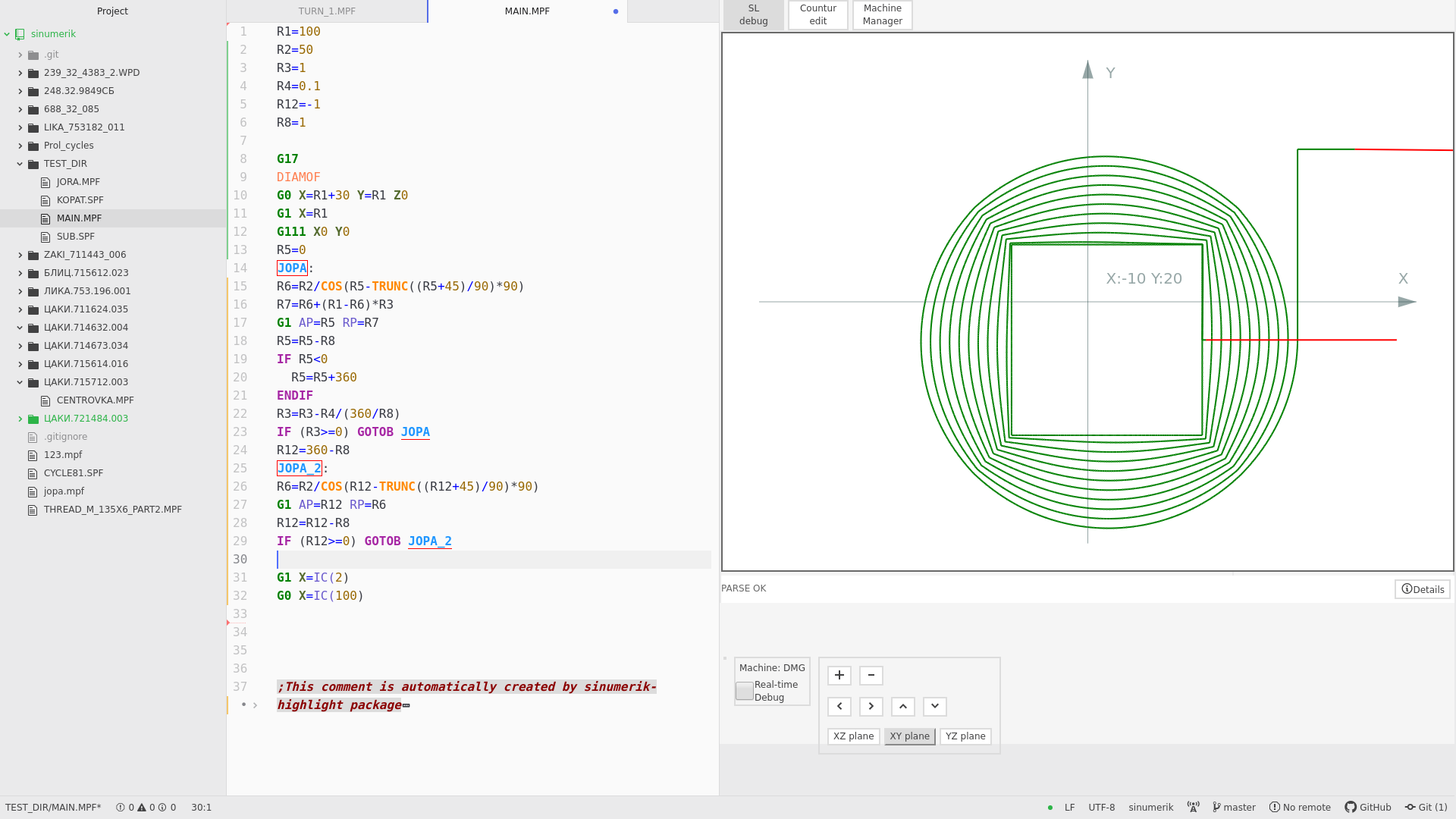Screen dimensions: 1456x819
Task: Expand the 239_32_4383_2.WPD folder
Action: pyautogui.click(x=20, y=73)
